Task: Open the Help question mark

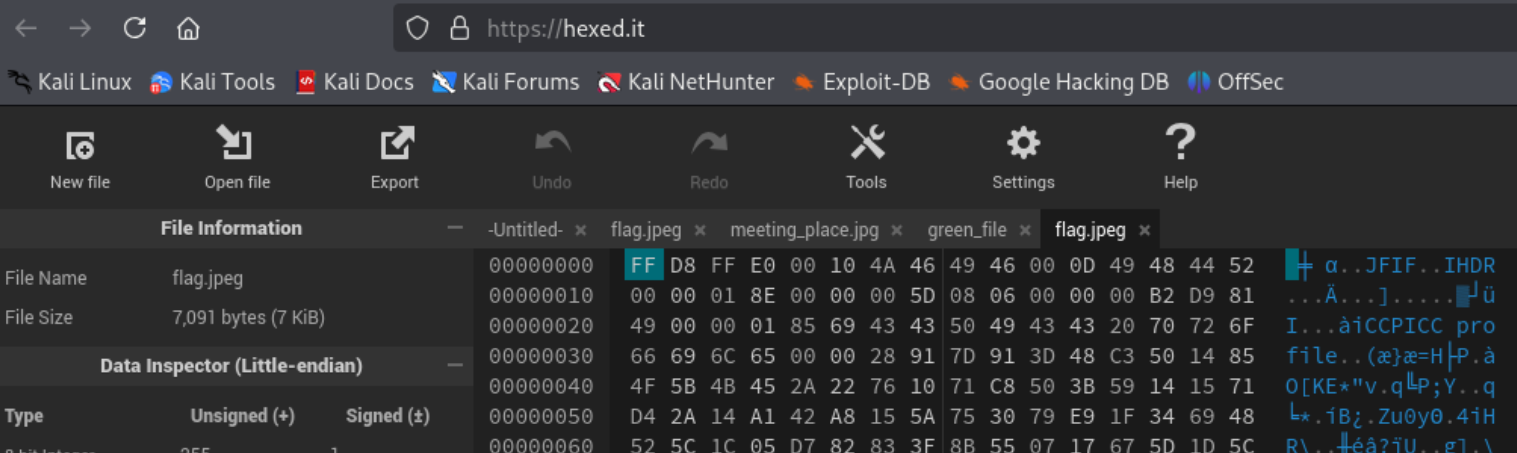Action: coord(1180,159)
